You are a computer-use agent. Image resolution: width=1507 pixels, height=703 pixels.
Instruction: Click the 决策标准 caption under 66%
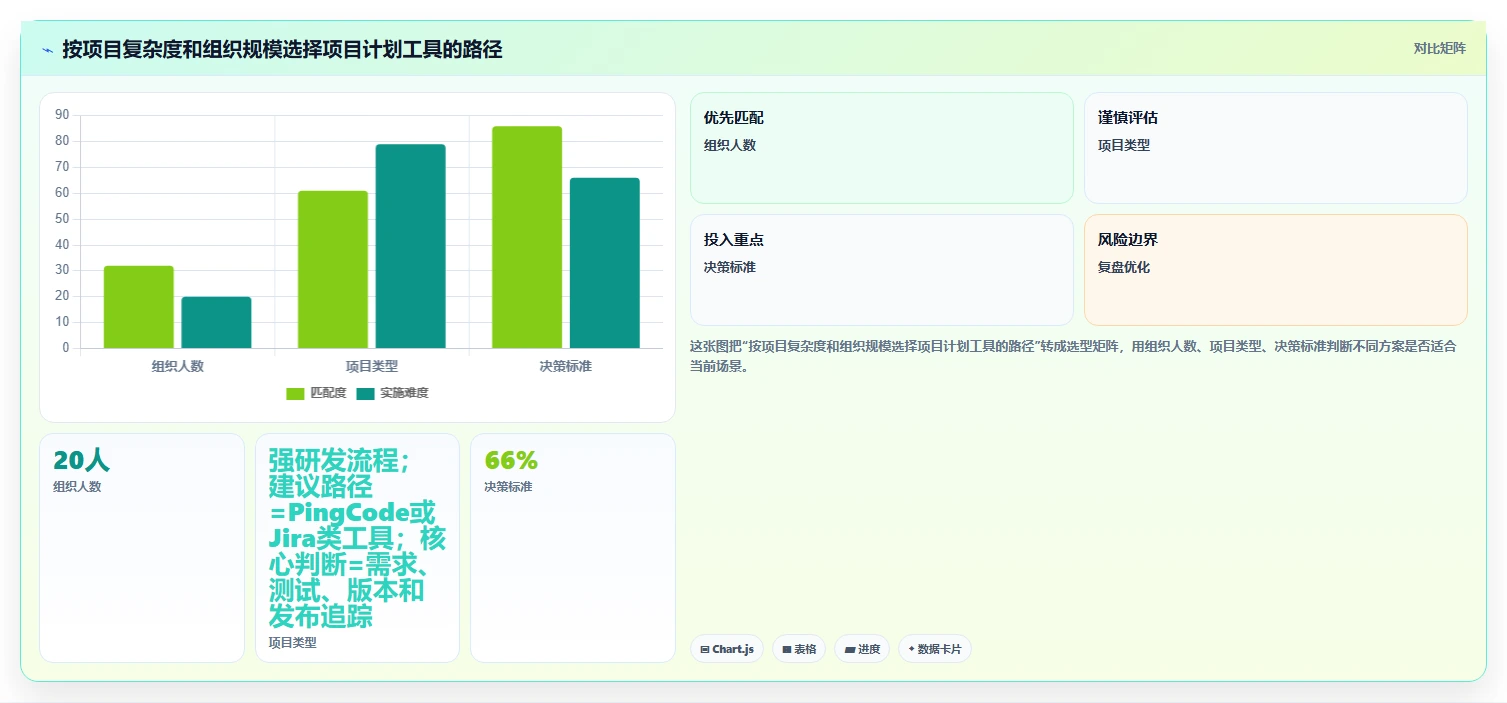coord(508,487)
